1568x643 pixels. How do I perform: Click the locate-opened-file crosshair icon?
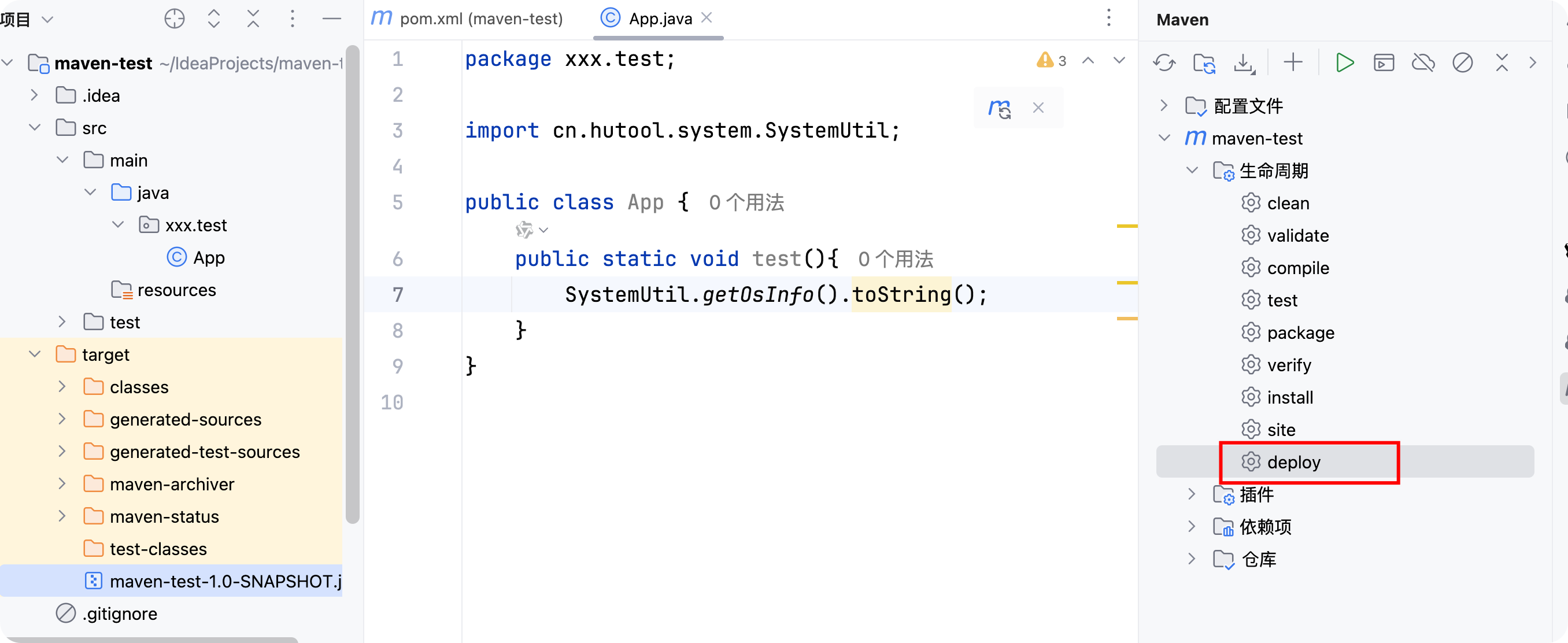click(174, 19)
